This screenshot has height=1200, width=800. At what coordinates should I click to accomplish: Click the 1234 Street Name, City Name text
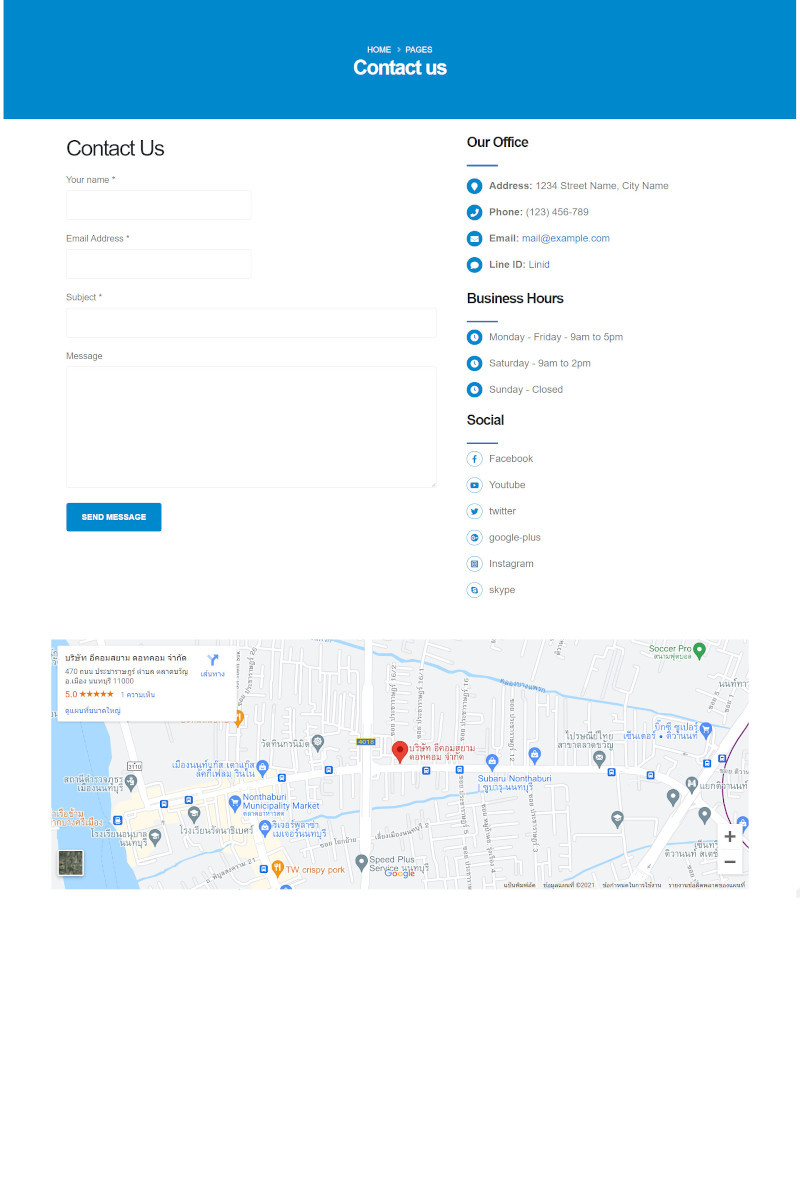[602, 186]
